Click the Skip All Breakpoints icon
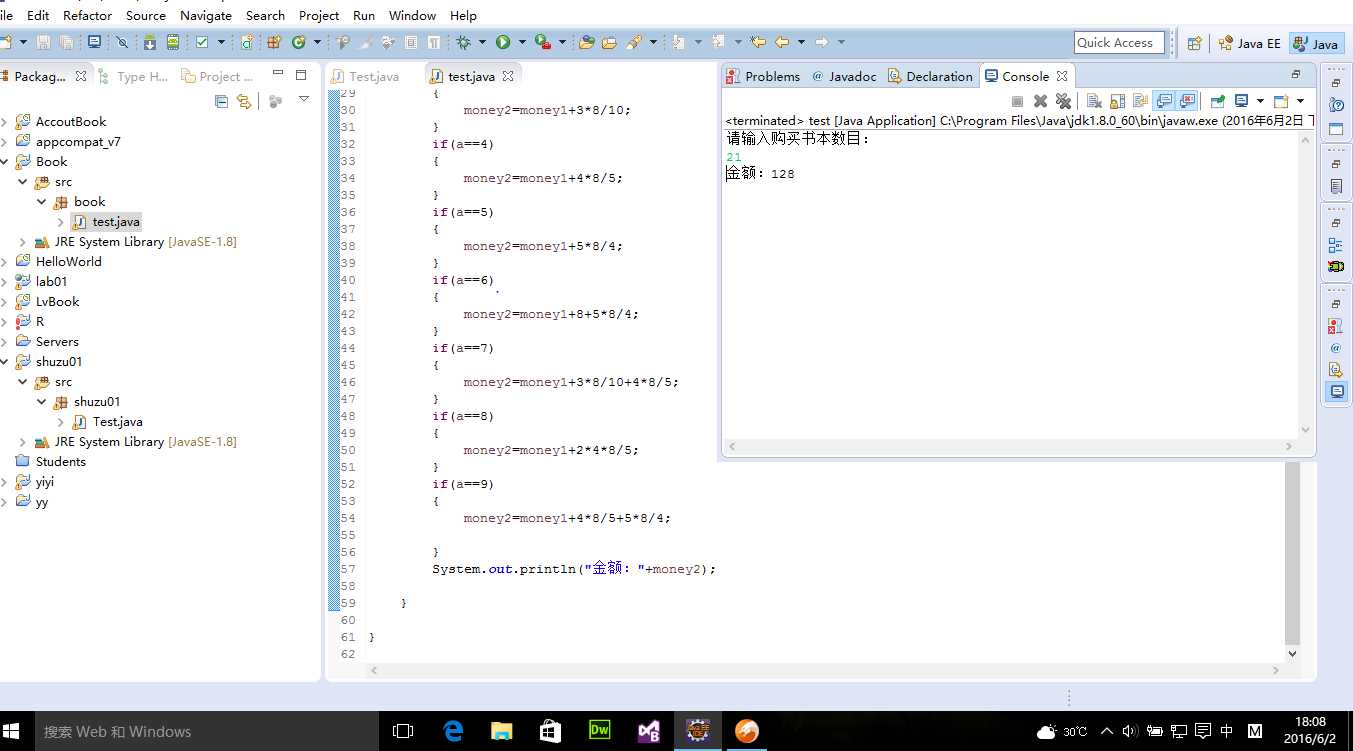The image size is (1353, 751). (122, 42)
